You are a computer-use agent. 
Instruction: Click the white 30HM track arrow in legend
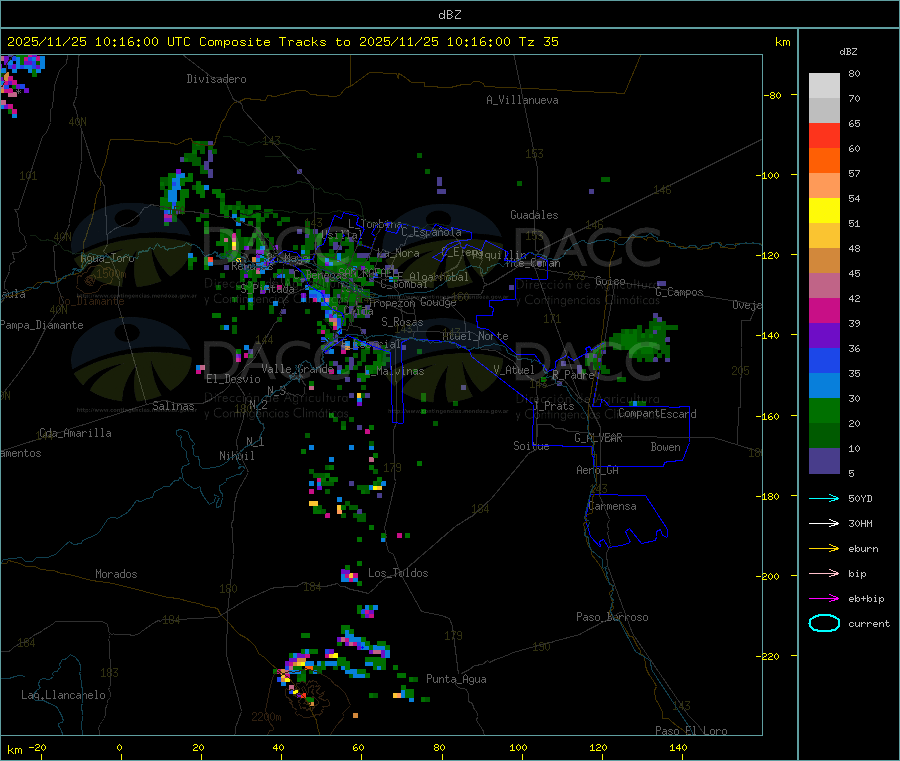coord(824,523)
